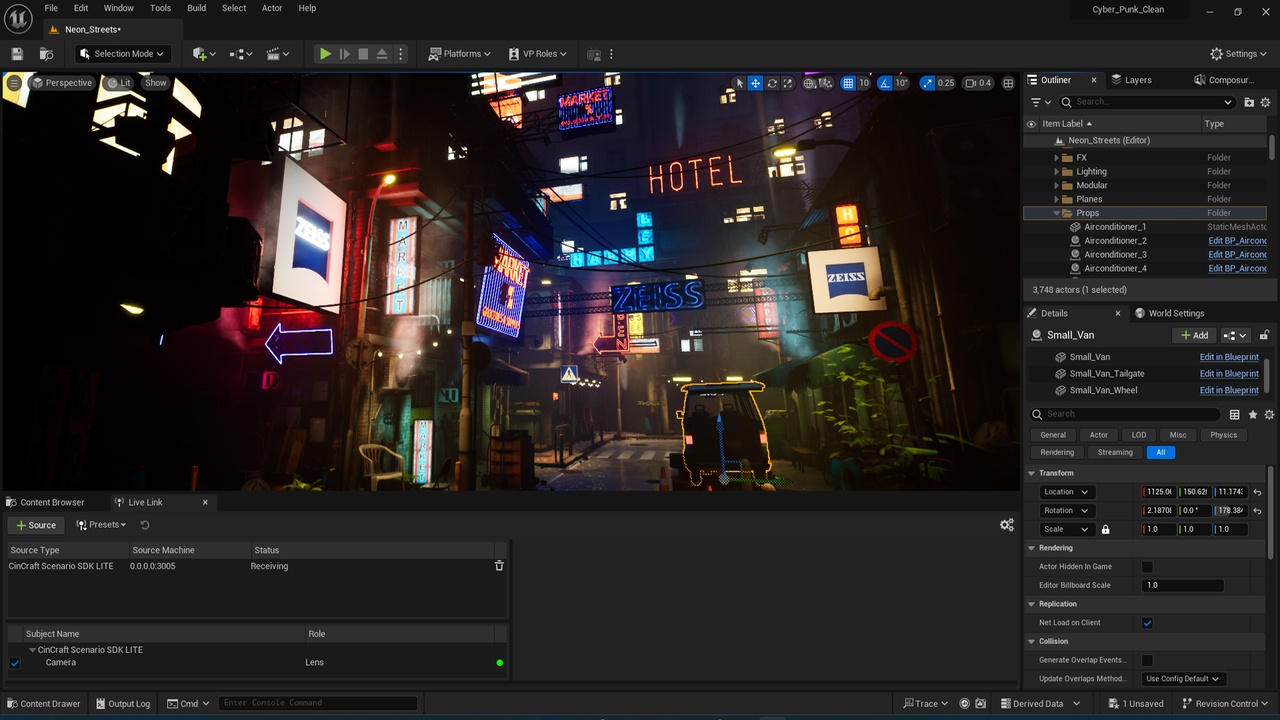The width and height of the screenshot is (1280, 720).
Task: Toggle the Scale lock ratio icon
Action: point(1105,530)
